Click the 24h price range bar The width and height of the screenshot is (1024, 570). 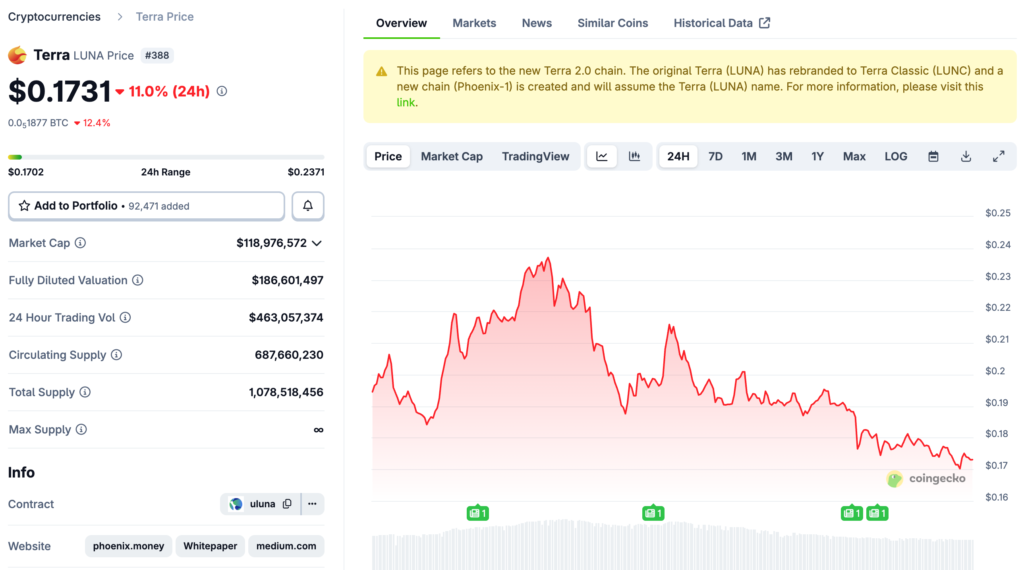pos(166,157)
